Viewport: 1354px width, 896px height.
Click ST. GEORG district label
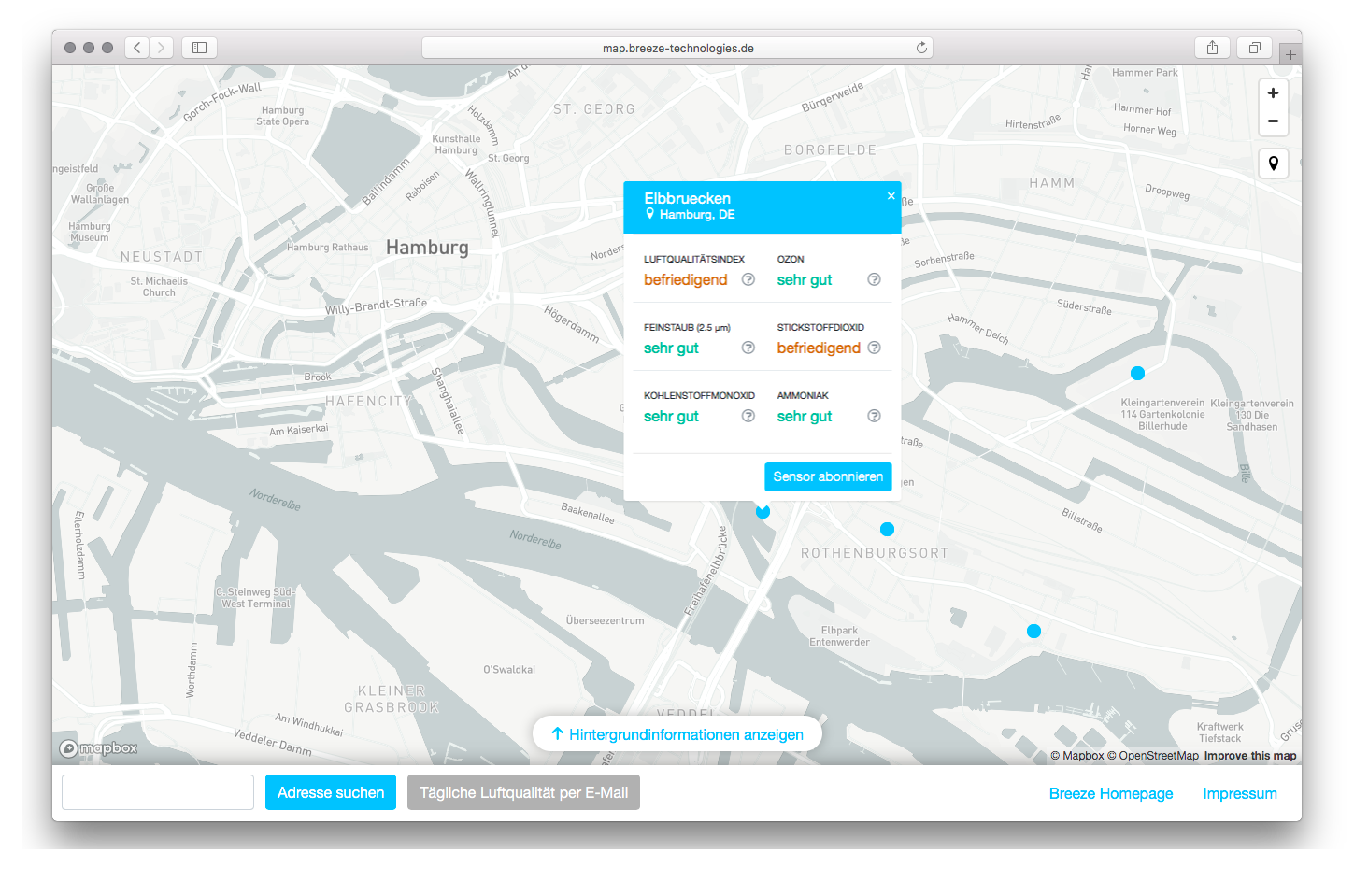point(594,109)
